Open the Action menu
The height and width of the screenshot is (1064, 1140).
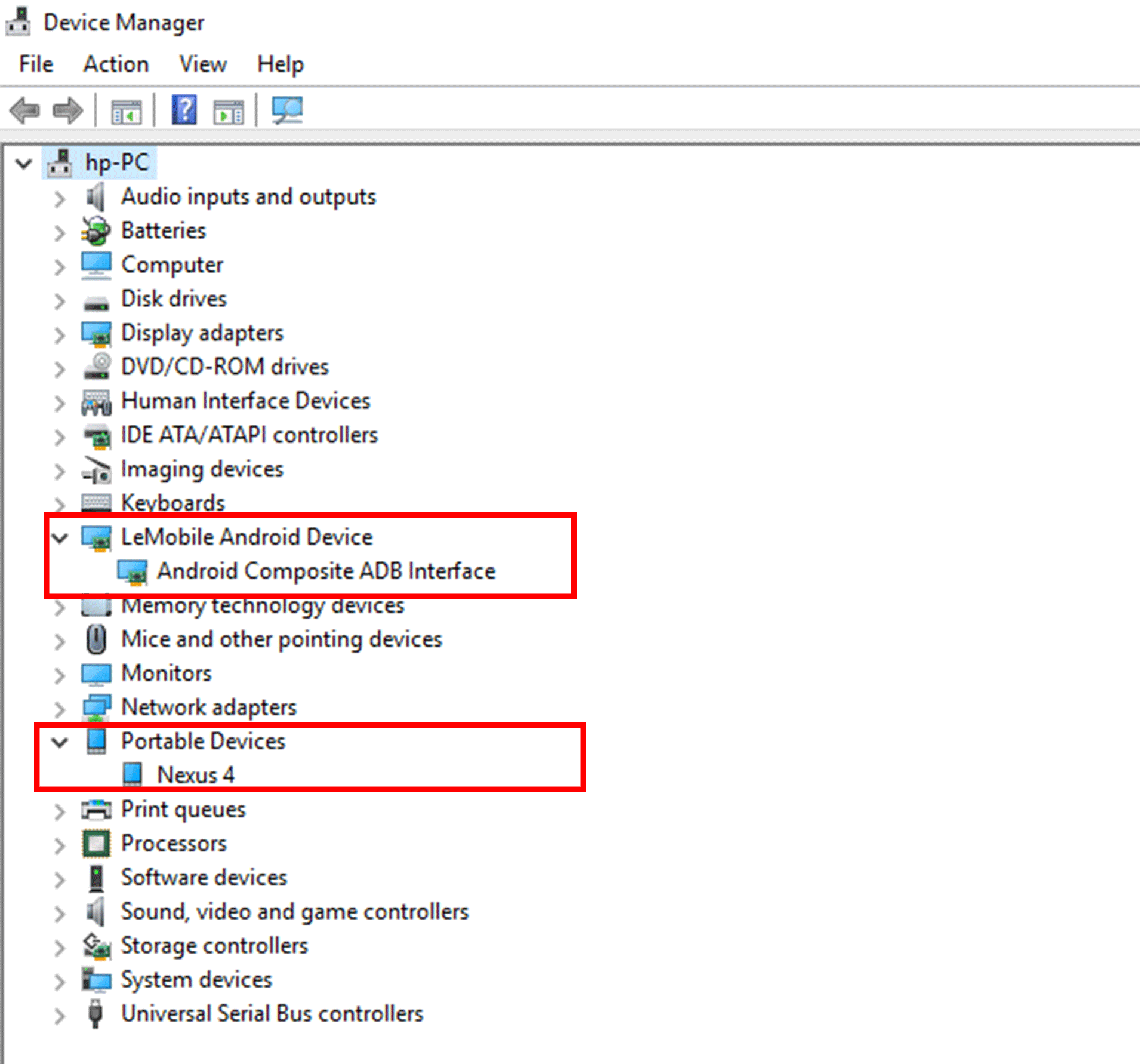tap(116, 64)
